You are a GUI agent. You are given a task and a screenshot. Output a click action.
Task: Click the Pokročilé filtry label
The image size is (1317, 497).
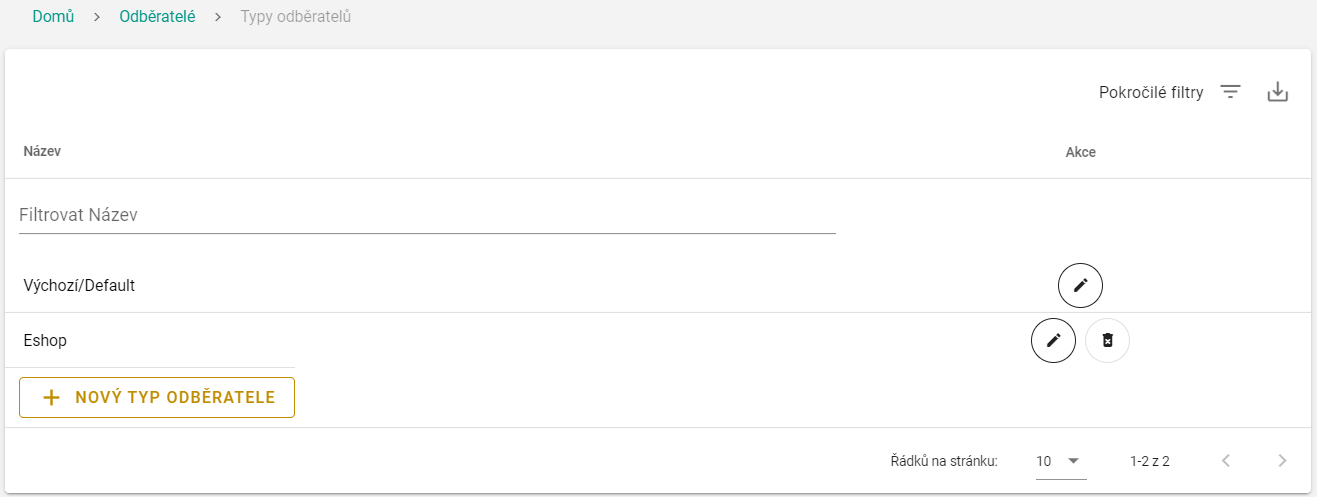(1151, 93)
